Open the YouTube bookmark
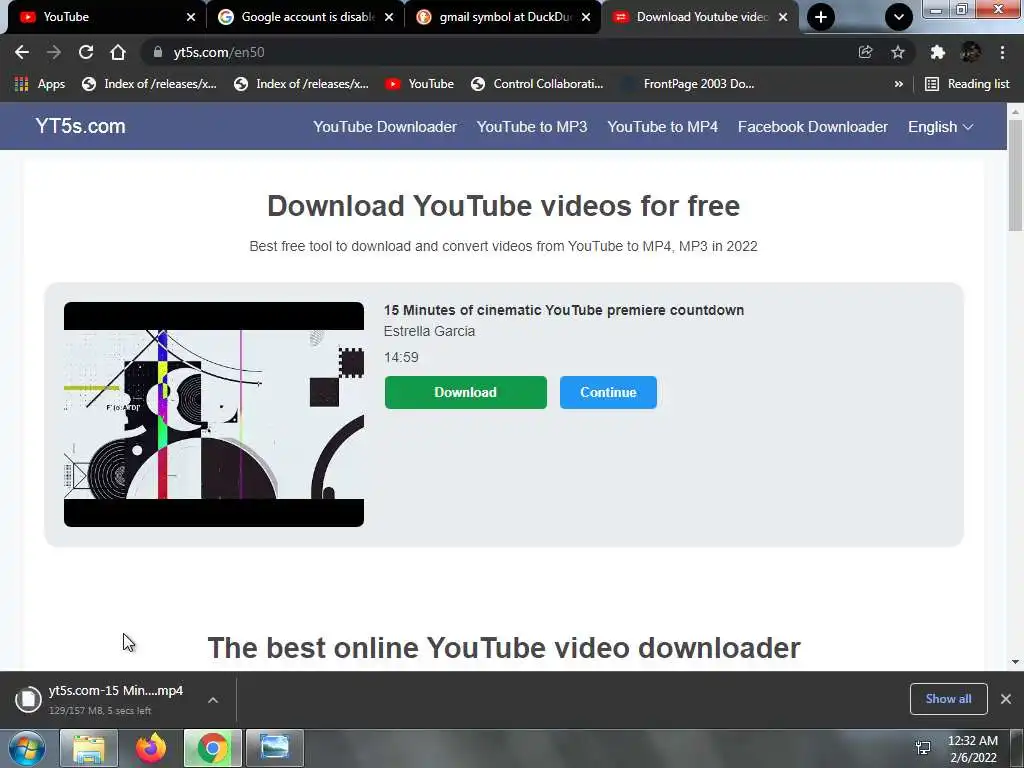The height and width of the screenshot is (768, 1024). pos(420,84)
